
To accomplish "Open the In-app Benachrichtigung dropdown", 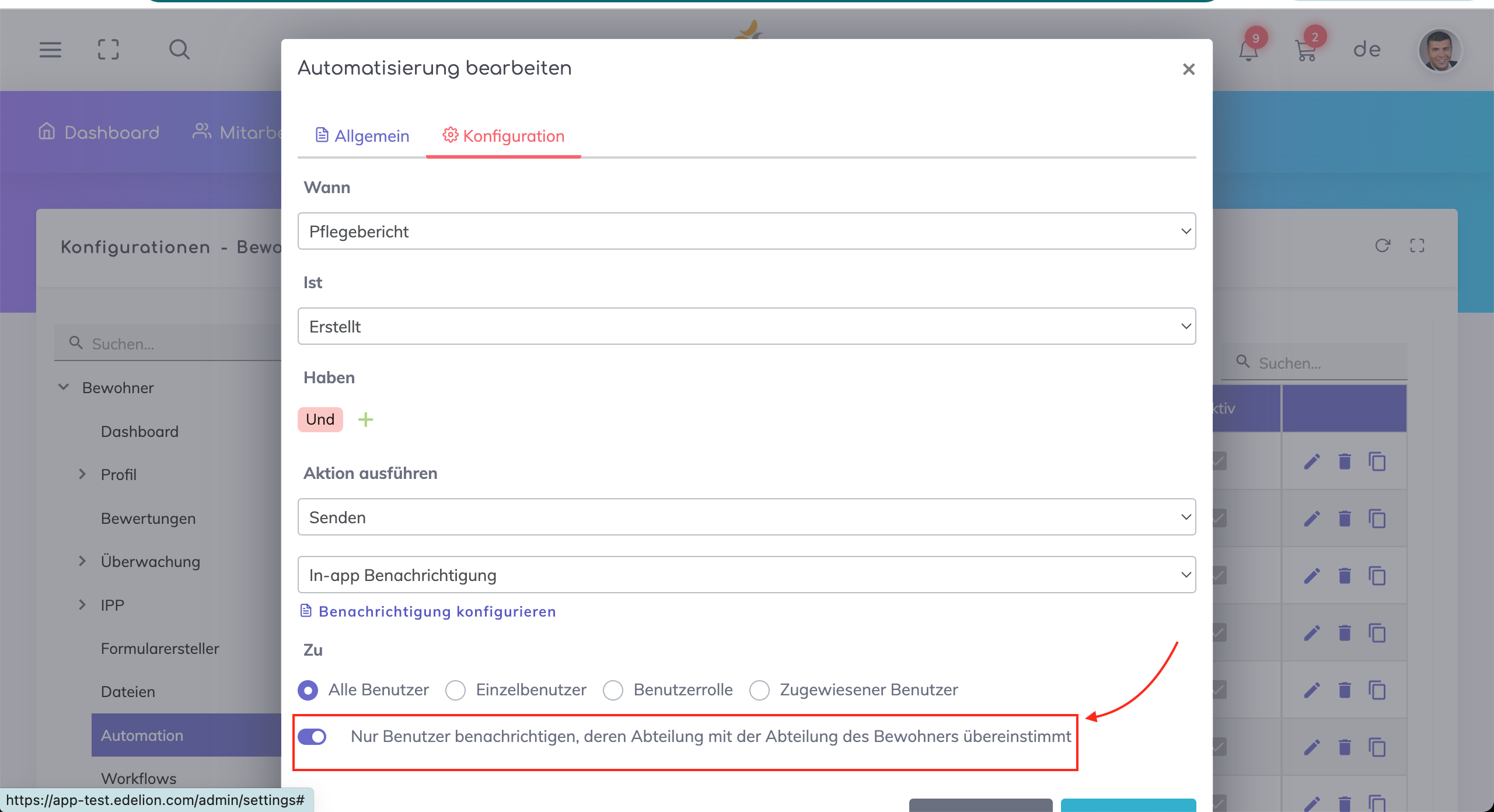I will tap(746, 575).
